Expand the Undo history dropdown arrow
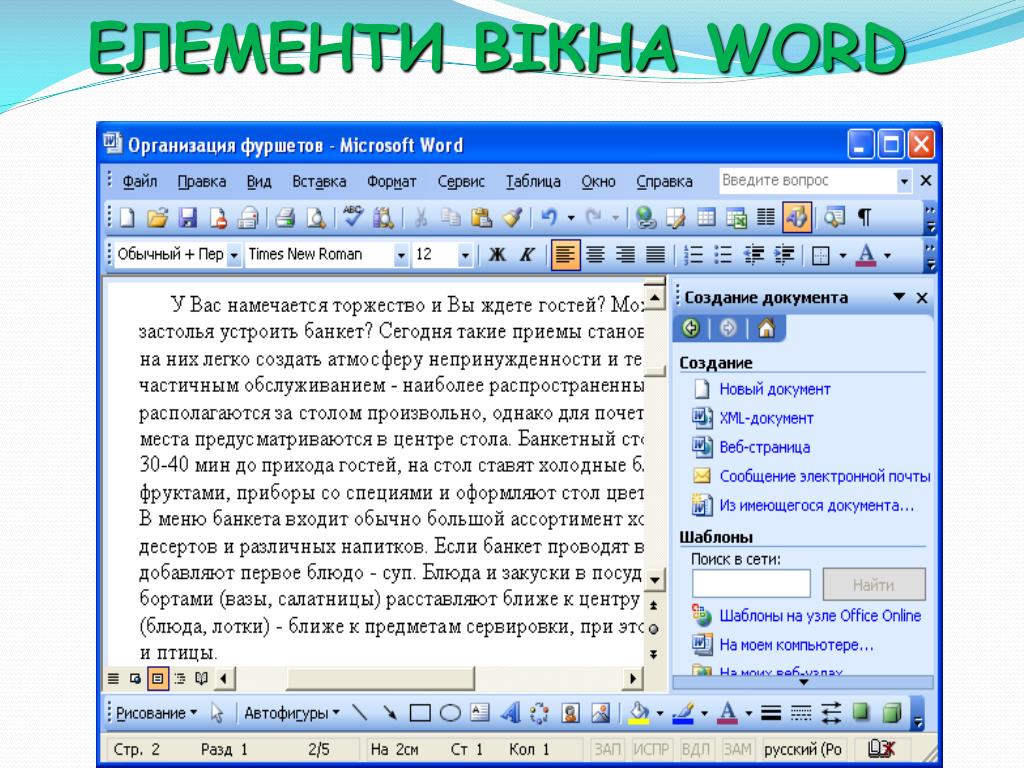The width and height of the screenshot is (1024, 768). (571, 217)
